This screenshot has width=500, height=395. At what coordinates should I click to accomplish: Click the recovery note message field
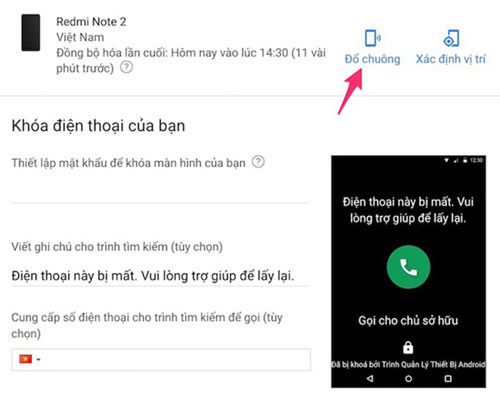click(159, 276)
